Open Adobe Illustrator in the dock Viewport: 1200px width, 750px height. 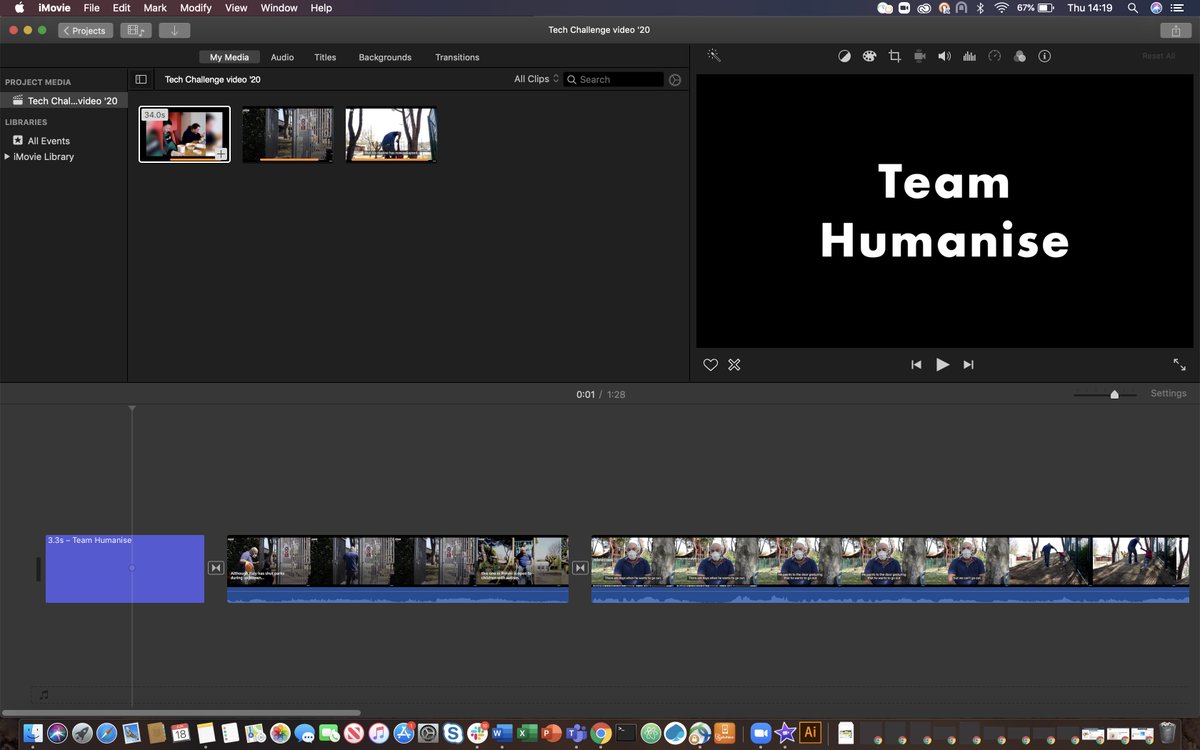(810, 733)
